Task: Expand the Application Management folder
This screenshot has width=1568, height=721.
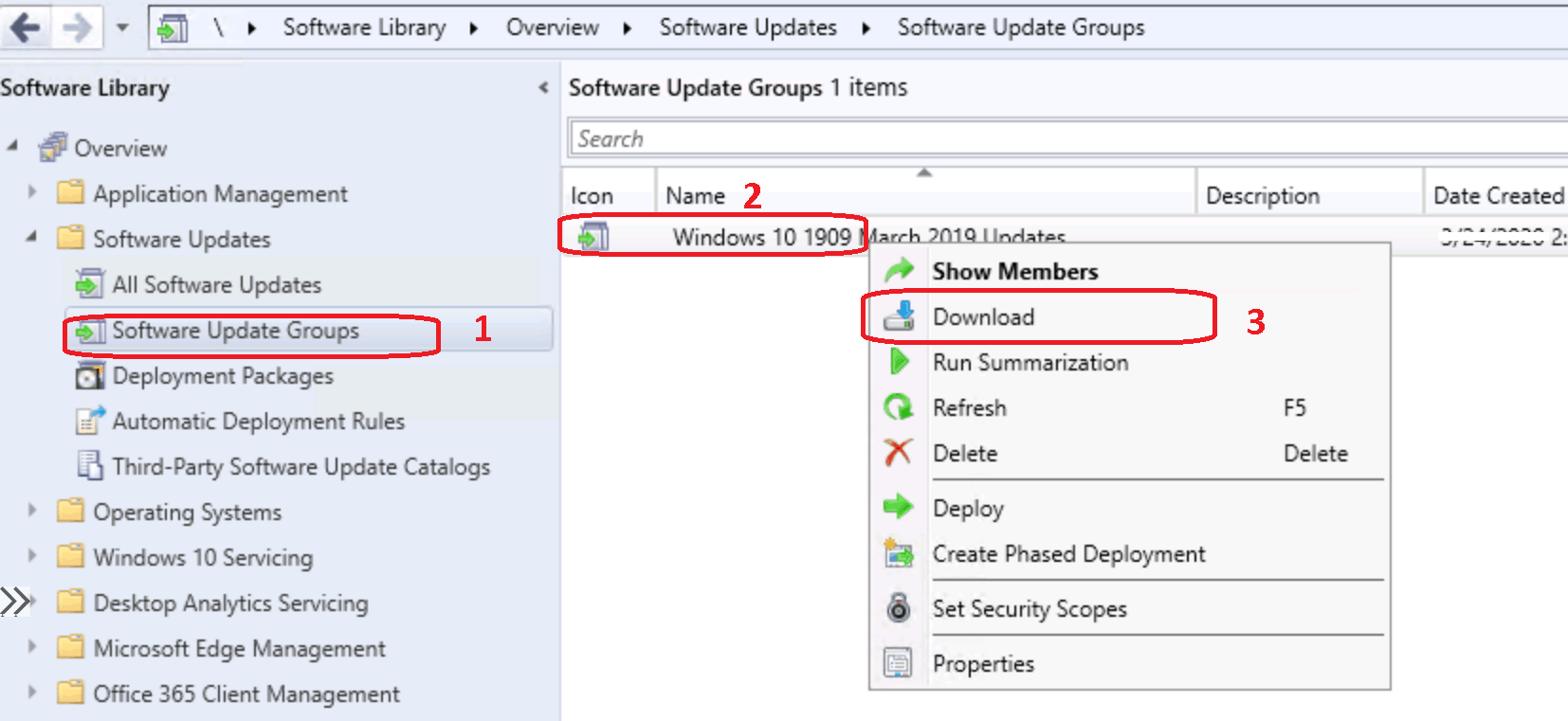Action: click(32, 192)
